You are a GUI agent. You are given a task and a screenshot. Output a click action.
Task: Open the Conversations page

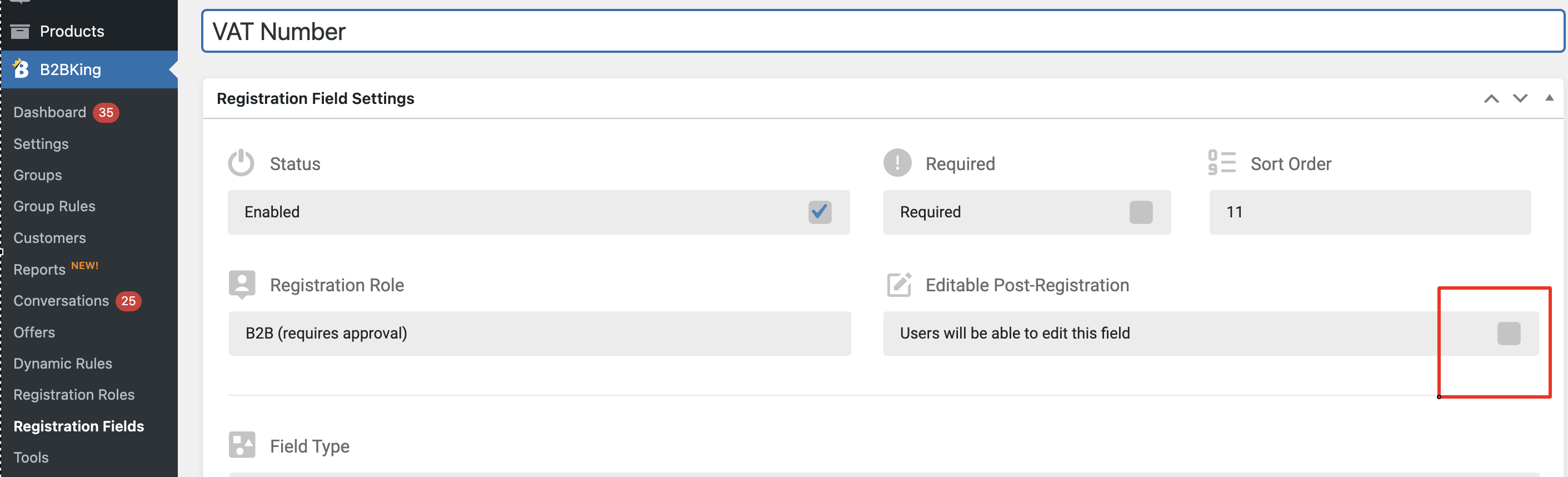pos(61,301)
